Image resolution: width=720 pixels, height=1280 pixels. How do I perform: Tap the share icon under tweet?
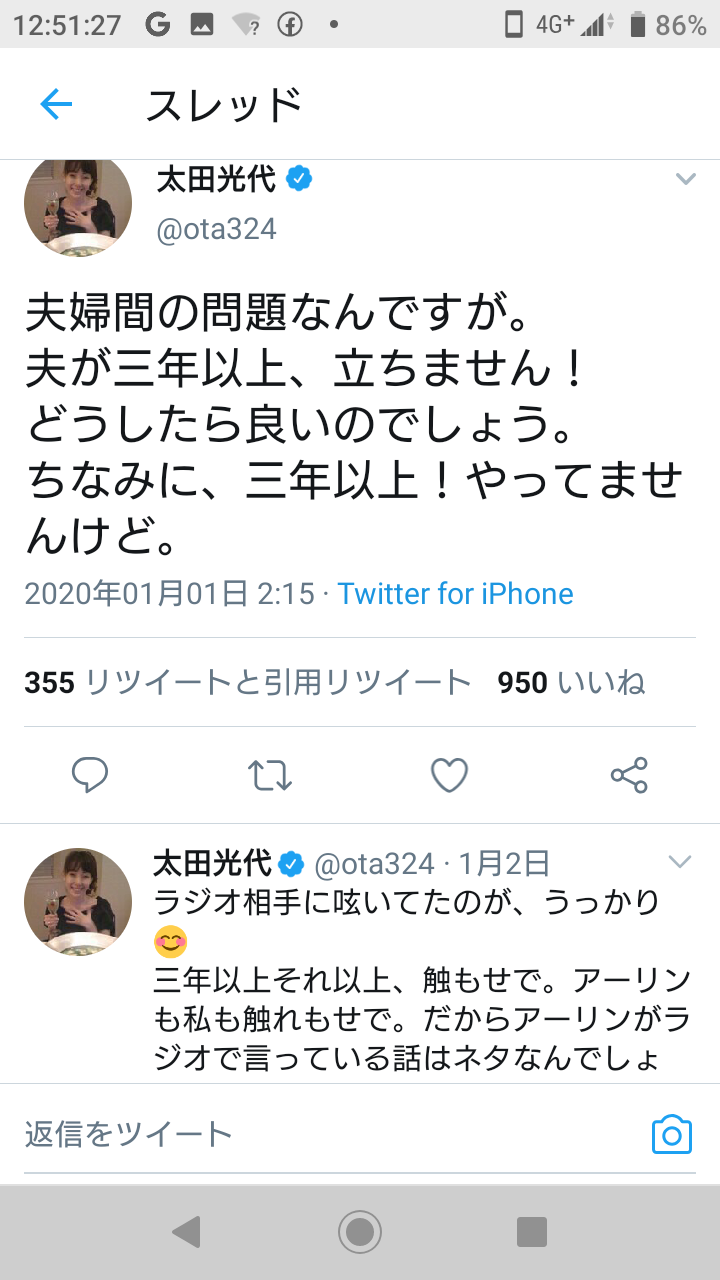tap(629, 775)
